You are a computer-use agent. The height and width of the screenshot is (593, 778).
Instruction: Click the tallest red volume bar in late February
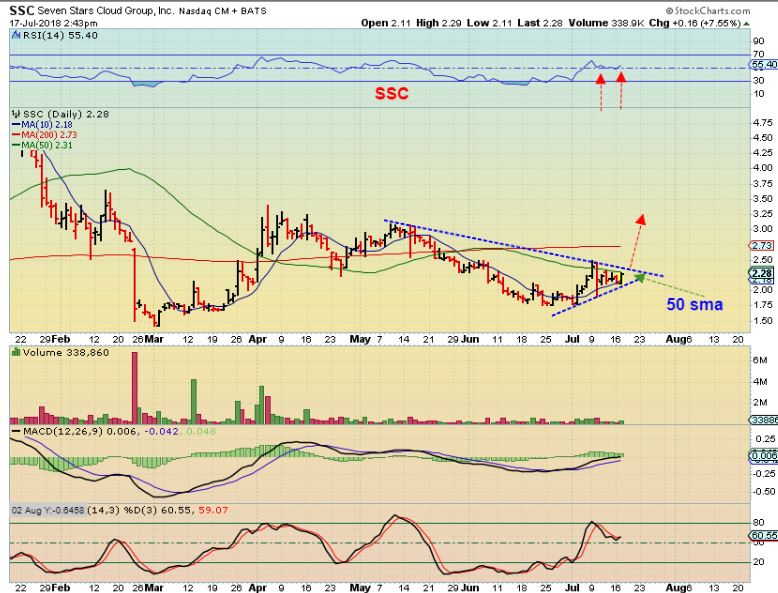[x=134, y=388]
